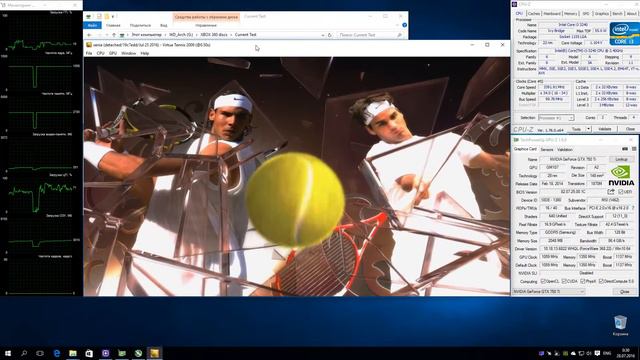Click the BIOS share/export icon in GPU-Z
This screenshot has width=640, height=360.
pyautogui.click(x=611, y=191)
